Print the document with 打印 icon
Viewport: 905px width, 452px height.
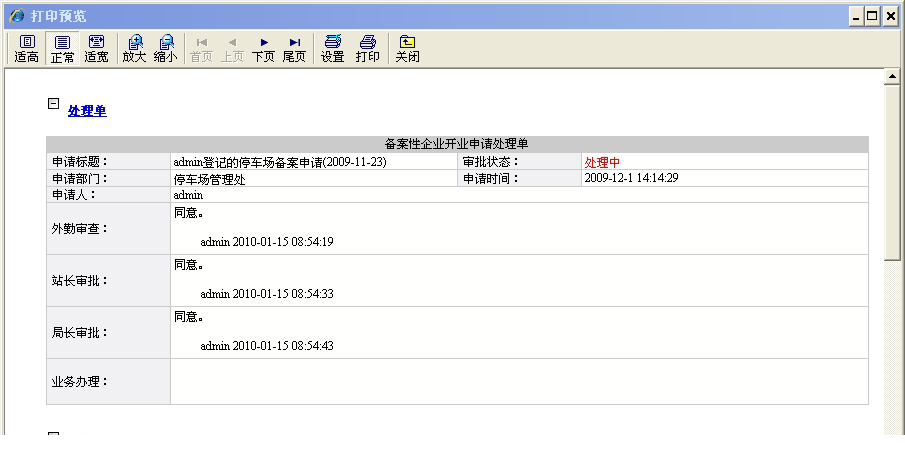[x=367, y=48]
